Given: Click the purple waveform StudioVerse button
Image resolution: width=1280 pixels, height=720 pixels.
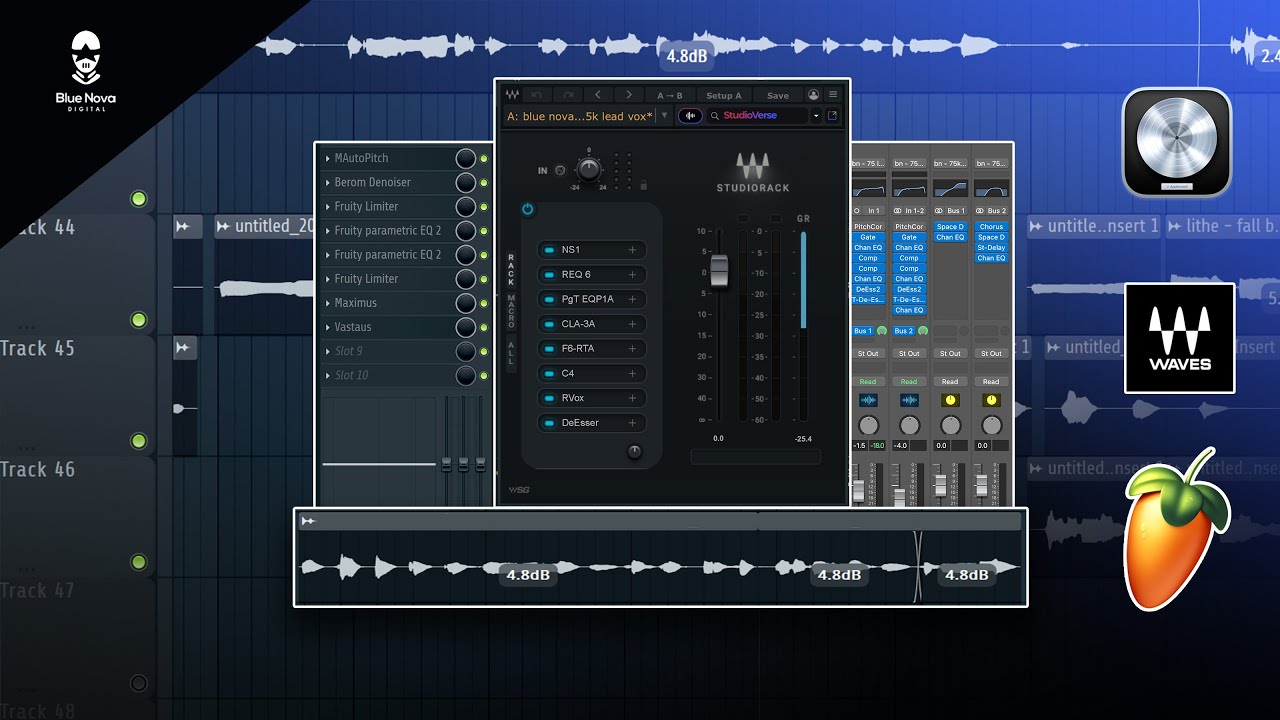Looking at the screenshot, I should [x=690, y=116].
